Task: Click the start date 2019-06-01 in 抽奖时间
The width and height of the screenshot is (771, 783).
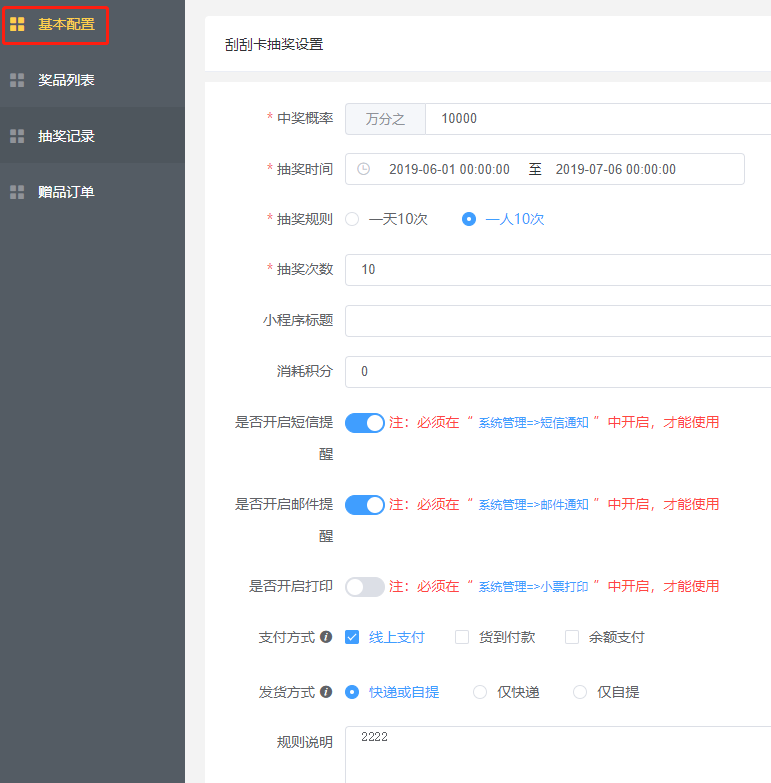Action: 449,169
